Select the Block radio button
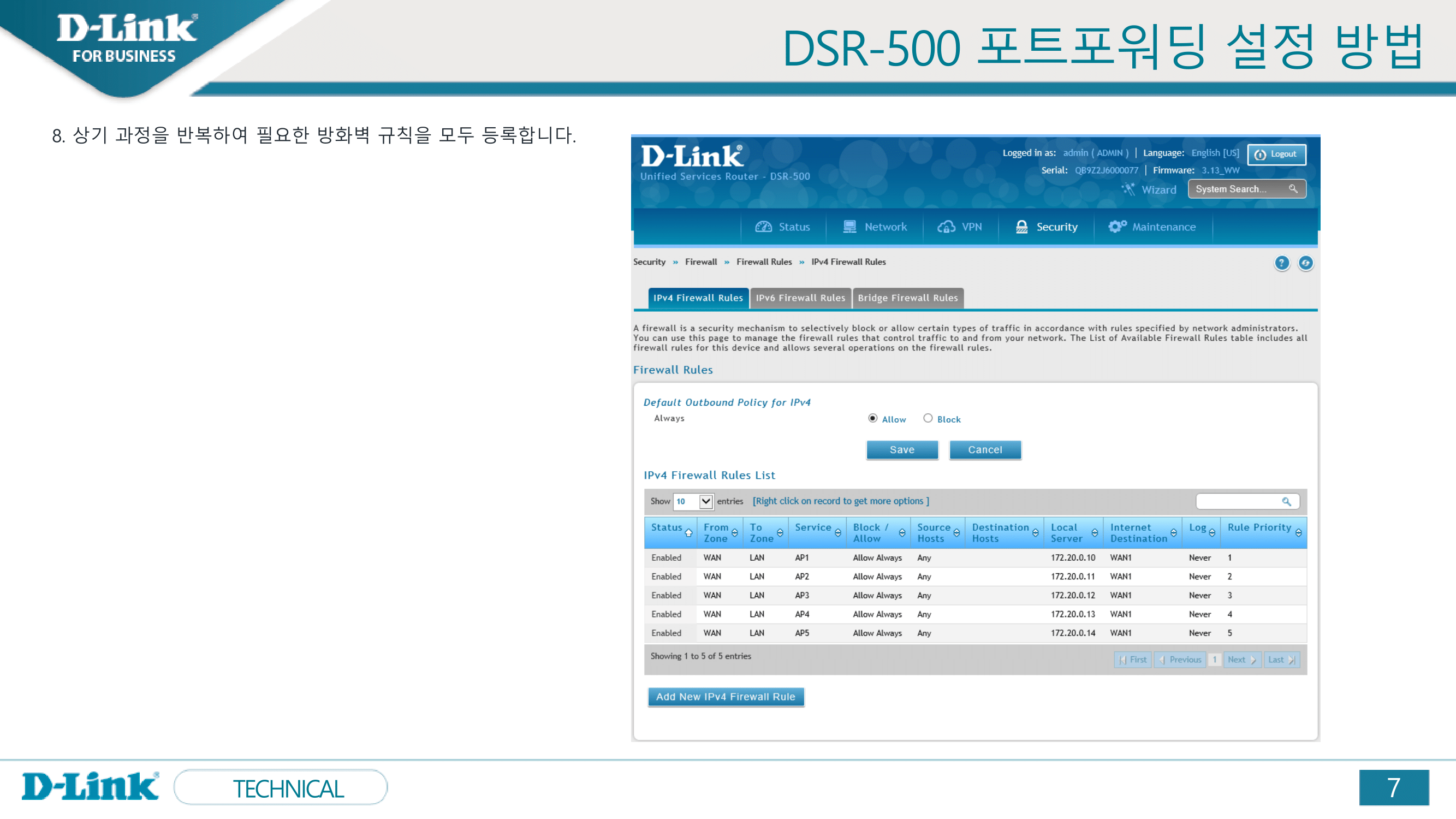The image size is (1456, 819). tap(928, 418)
